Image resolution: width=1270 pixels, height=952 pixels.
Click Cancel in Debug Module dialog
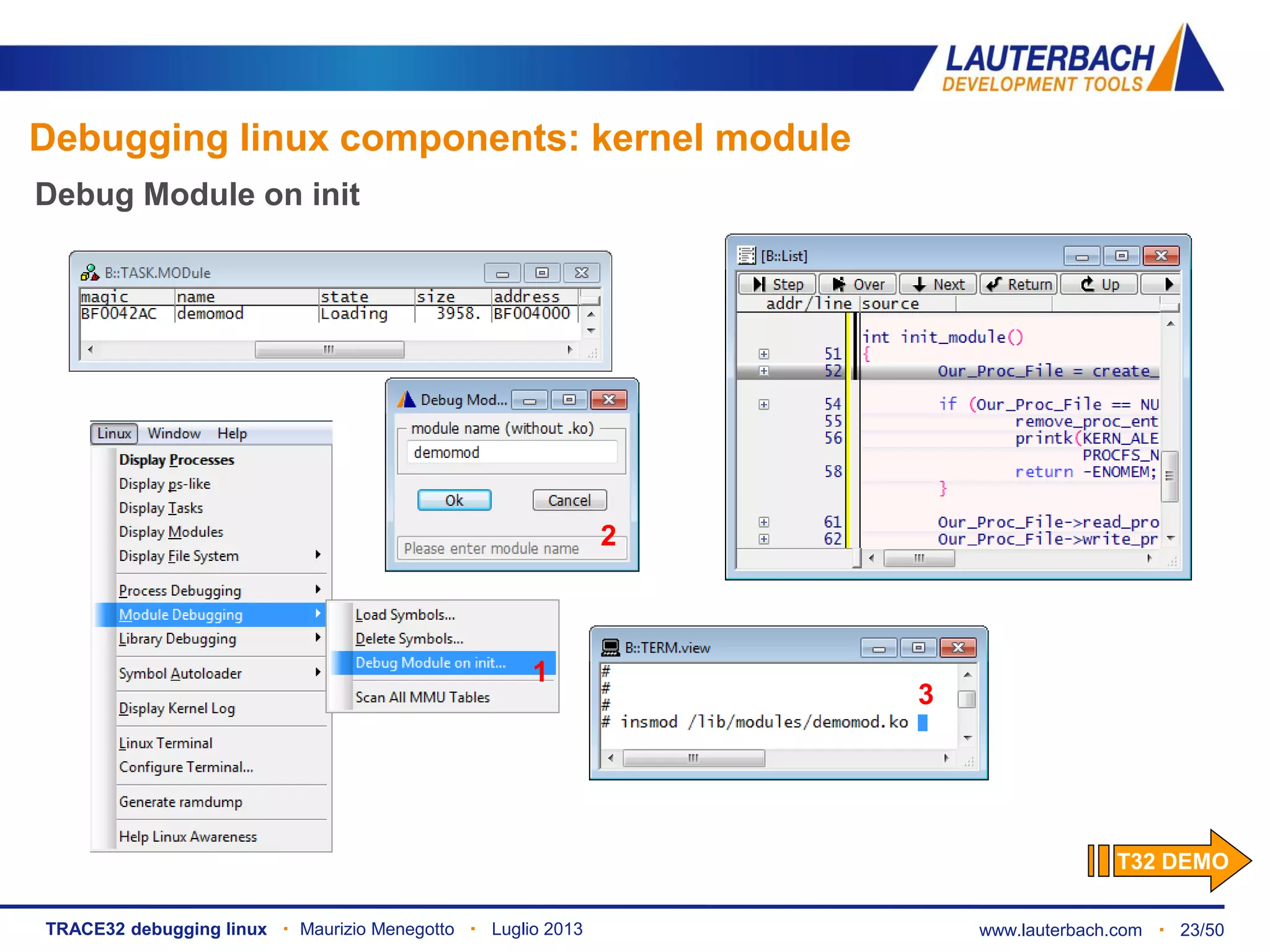pyautogui.click(x=569, y=500)
